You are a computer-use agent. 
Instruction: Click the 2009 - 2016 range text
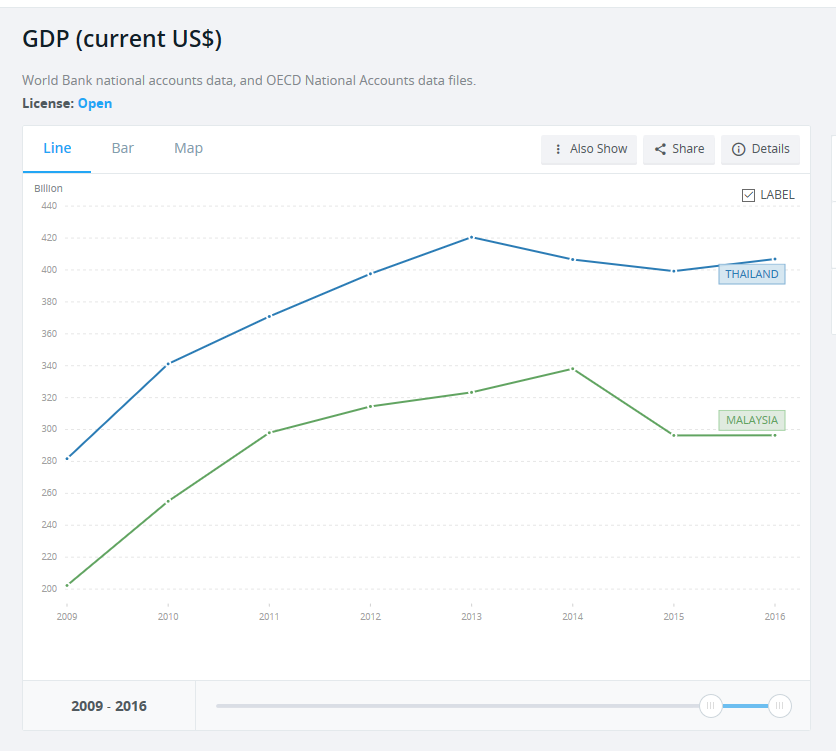[x=109, y=706]
